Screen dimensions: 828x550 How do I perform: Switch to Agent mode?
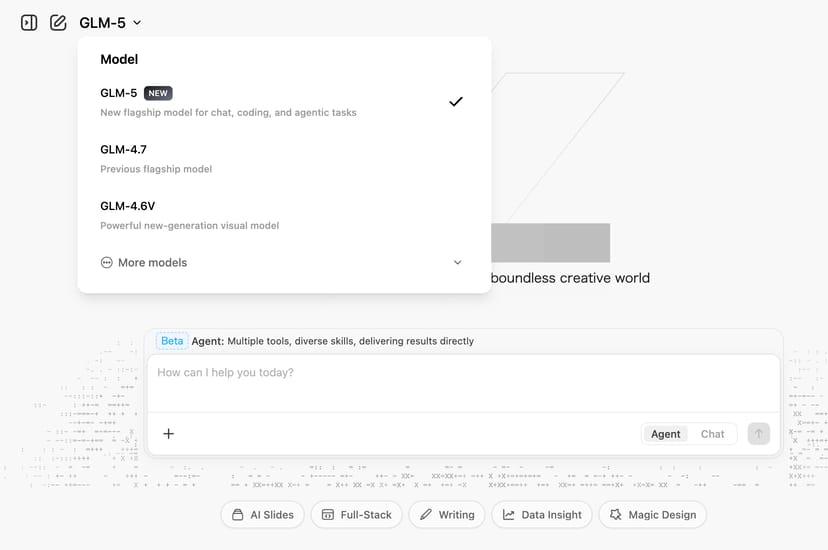(665, 434)
